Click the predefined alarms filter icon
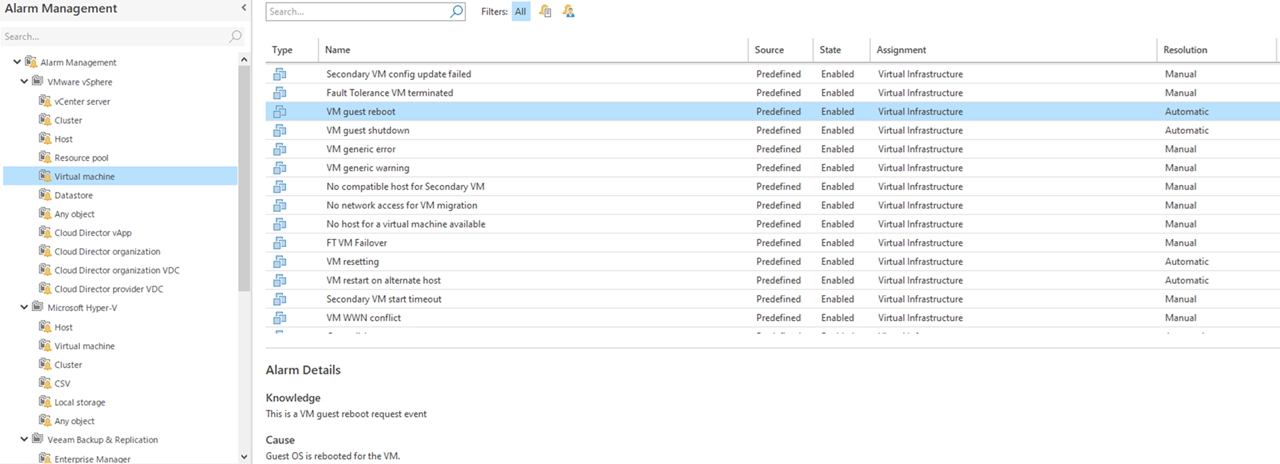Viewport: 1280px width, 464px height. [545, 12]
